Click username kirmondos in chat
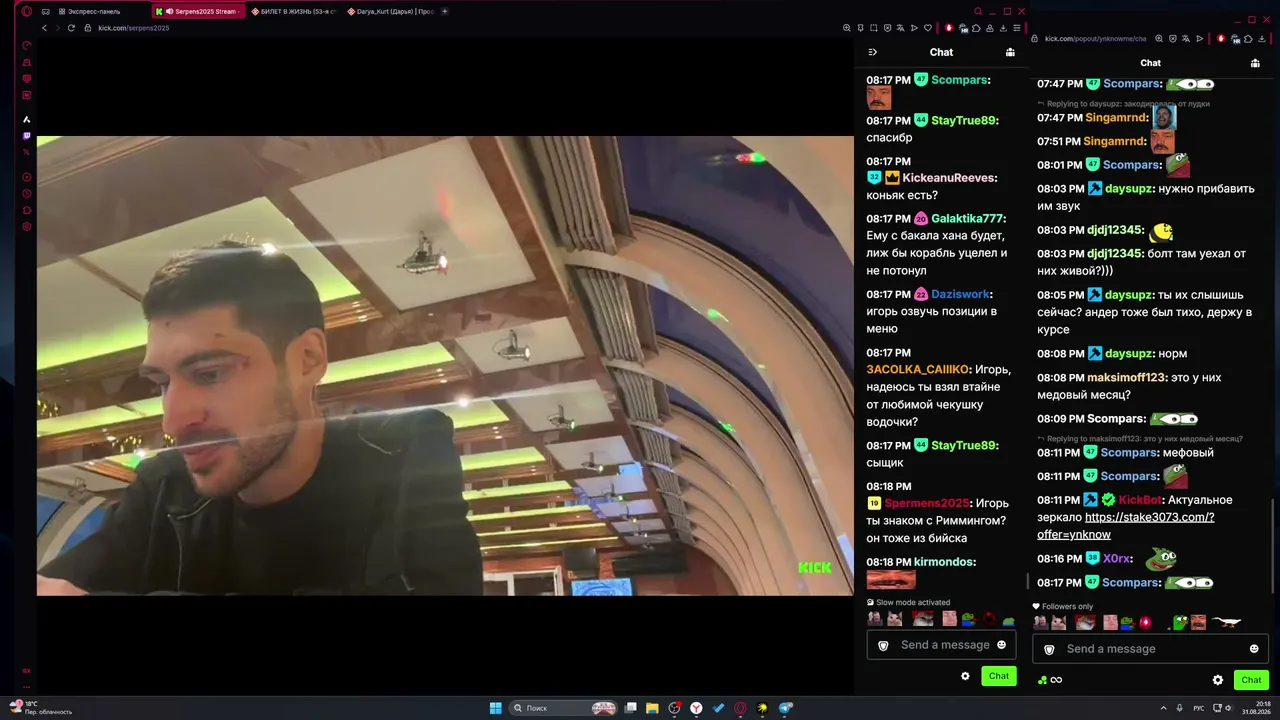The width and height of the screenshot is (1280, 720). click(x=944, y=562)
